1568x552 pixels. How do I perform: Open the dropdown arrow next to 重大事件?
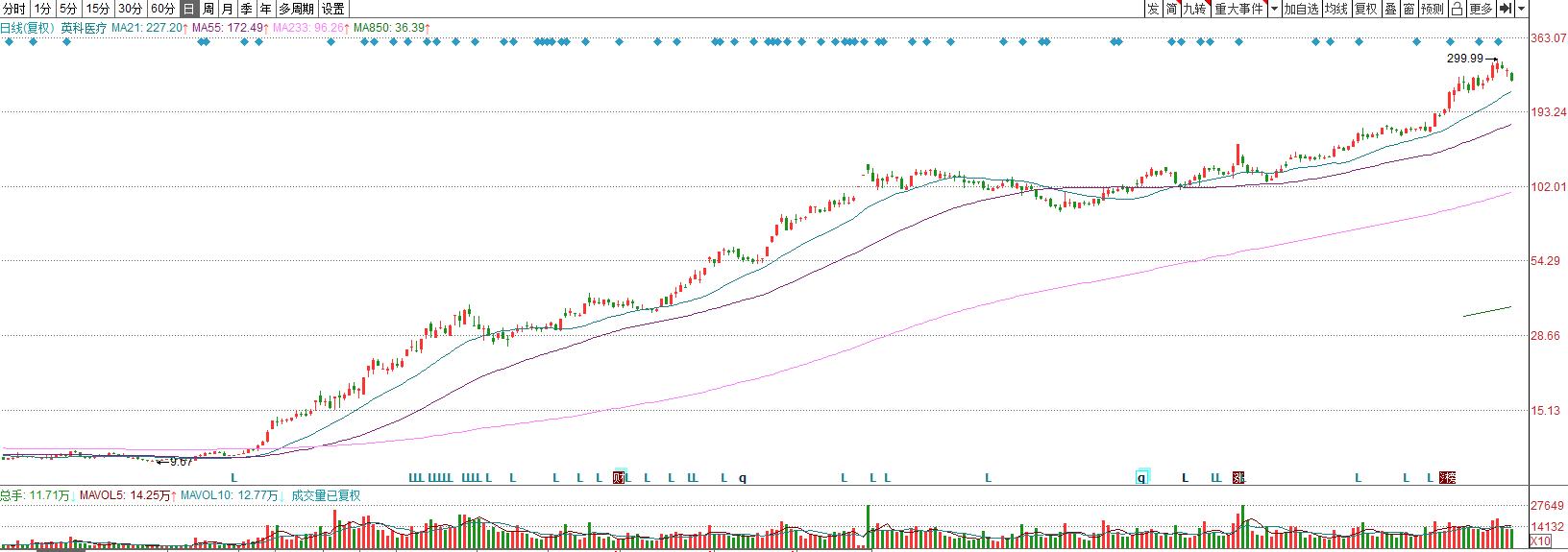pyautogui.click(x=1274, y=9)
